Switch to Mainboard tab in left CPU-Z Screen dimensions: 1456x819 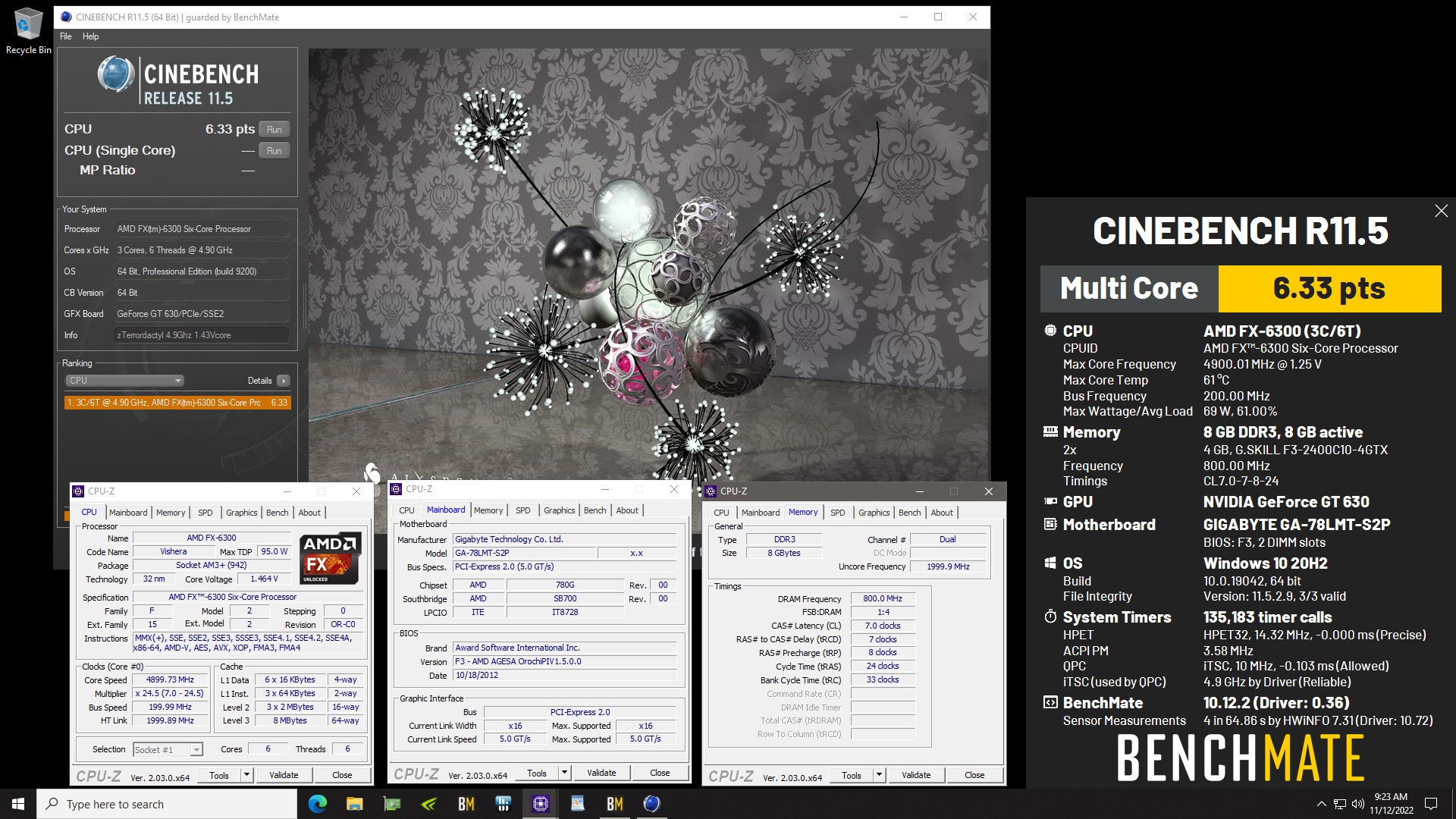tap(128, 513)
